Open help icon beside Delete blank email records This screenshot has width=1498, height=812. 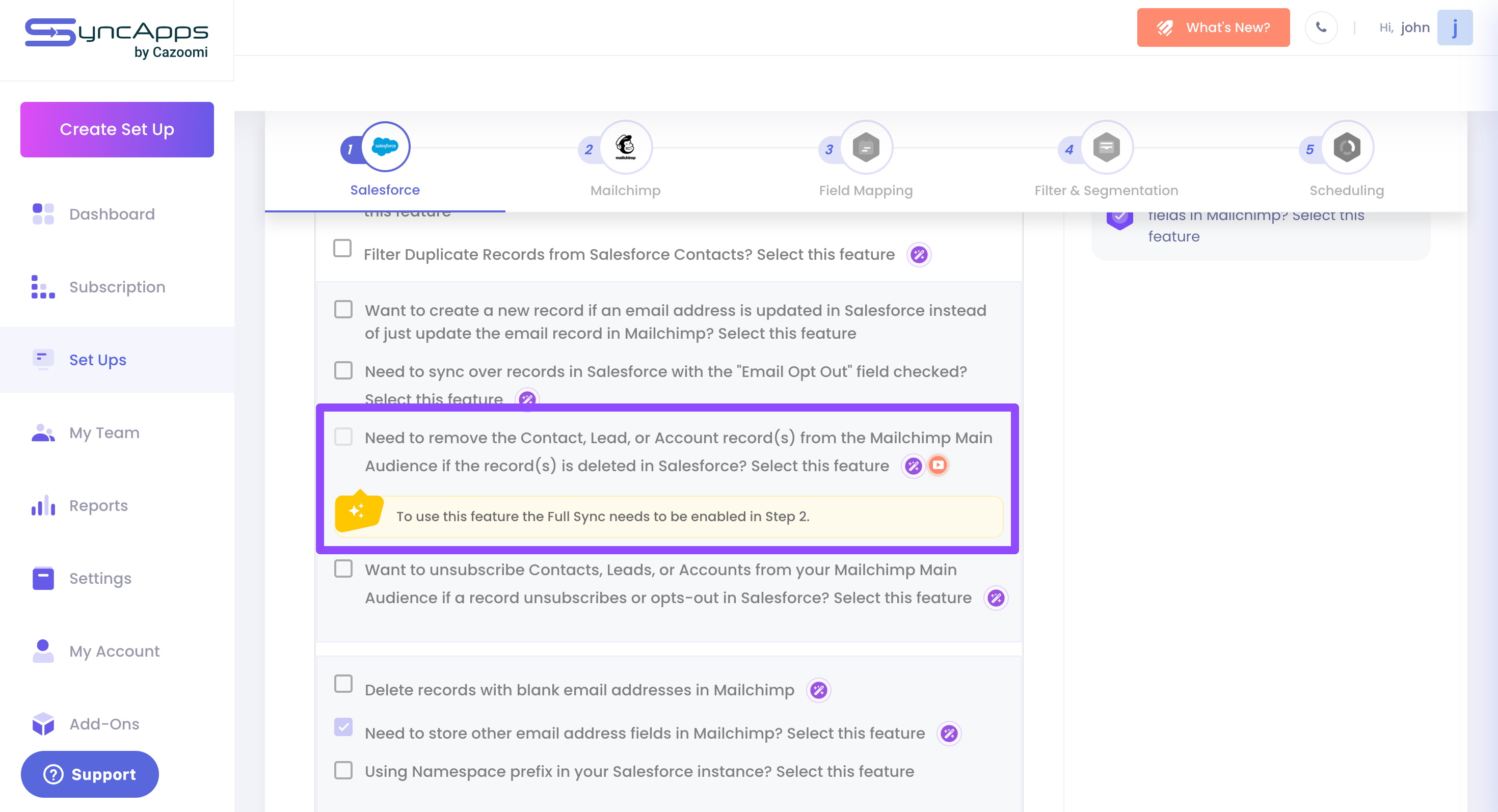pyautogui.click(x=818, y=690)
